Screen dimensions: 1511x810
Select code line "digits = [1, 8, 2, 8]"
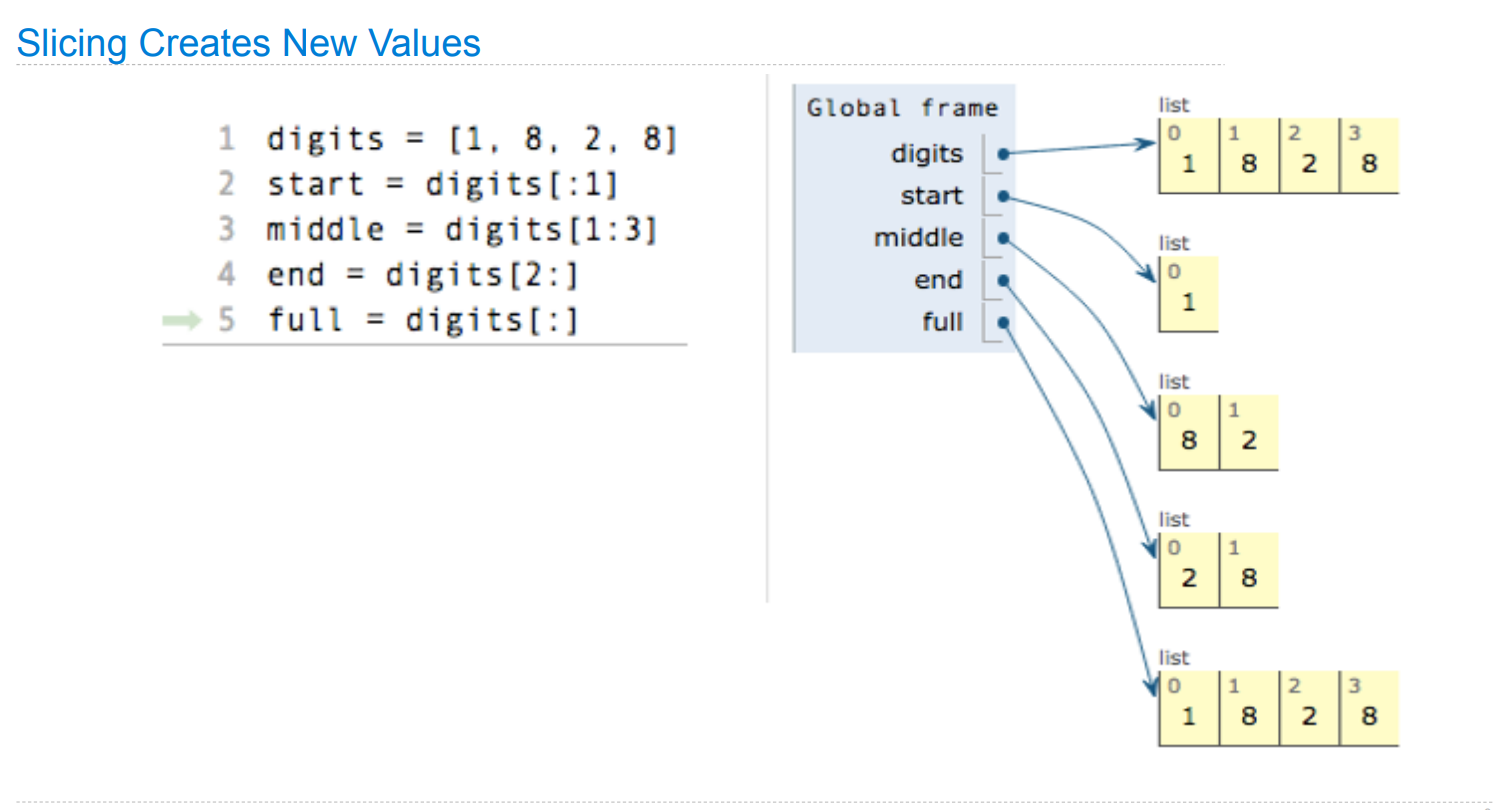click(472, 140)
